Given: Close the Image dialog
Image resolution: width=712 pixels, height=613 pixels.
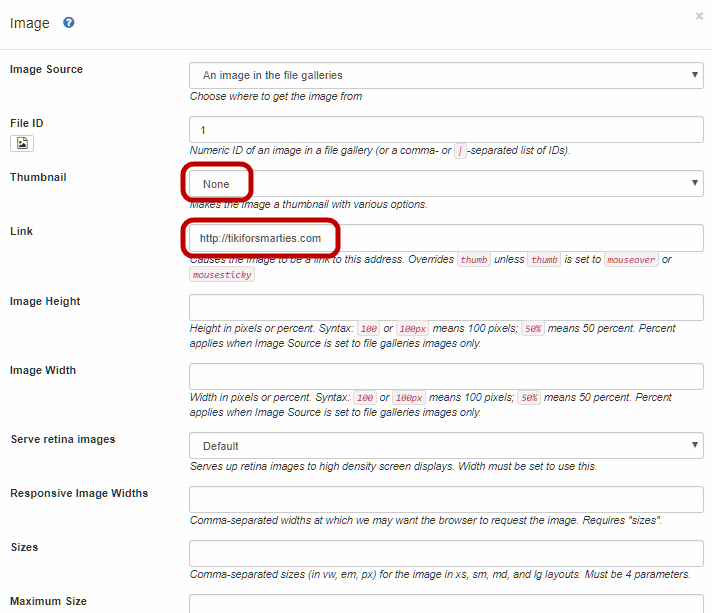Looking at the screenshot, I should 699,16.
